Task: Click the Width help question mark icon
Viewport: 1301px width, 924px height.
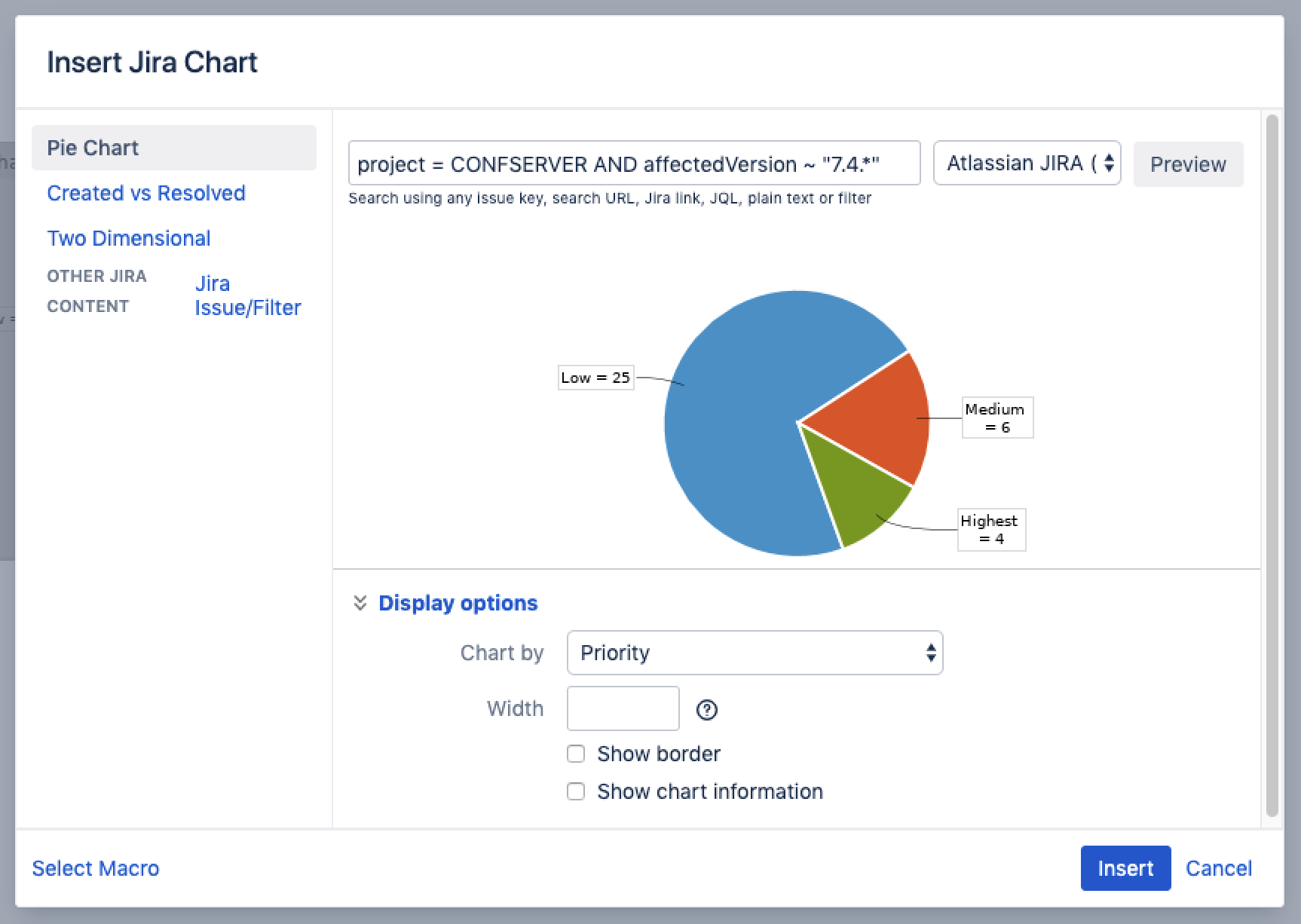Action: click(706, 709)
